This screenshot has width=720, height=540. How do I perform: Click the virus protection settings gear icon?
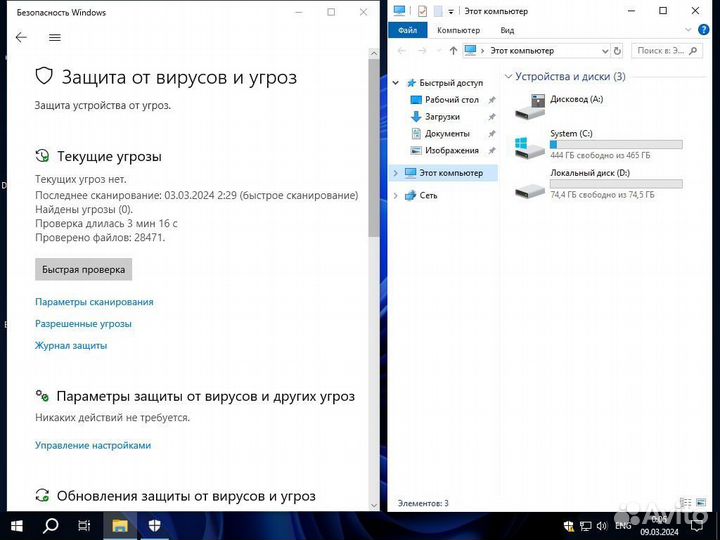(x=42, y=395)
